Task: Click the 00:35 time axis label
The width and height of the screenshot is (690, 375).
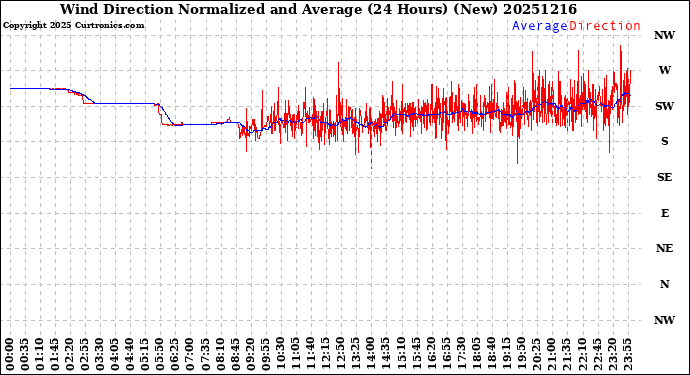Action: [25, 355]
